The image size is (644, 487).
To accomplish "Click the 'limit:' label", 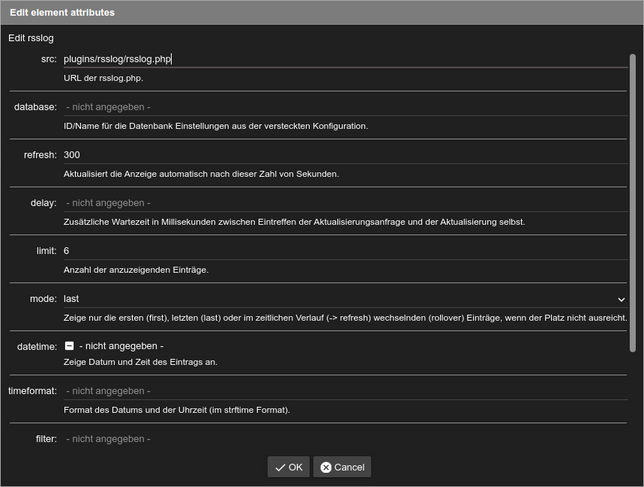I will tap(46, 251).
